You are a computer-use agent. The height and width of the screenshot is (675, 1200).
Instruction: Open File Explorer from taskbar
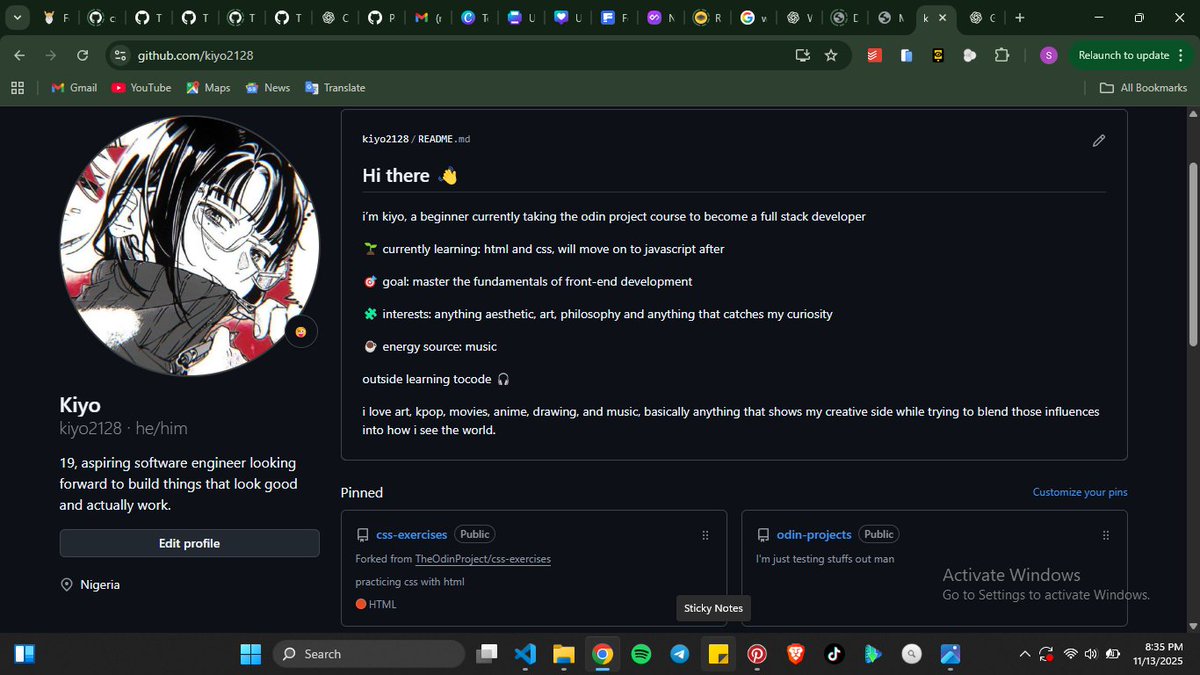(564, 654)
